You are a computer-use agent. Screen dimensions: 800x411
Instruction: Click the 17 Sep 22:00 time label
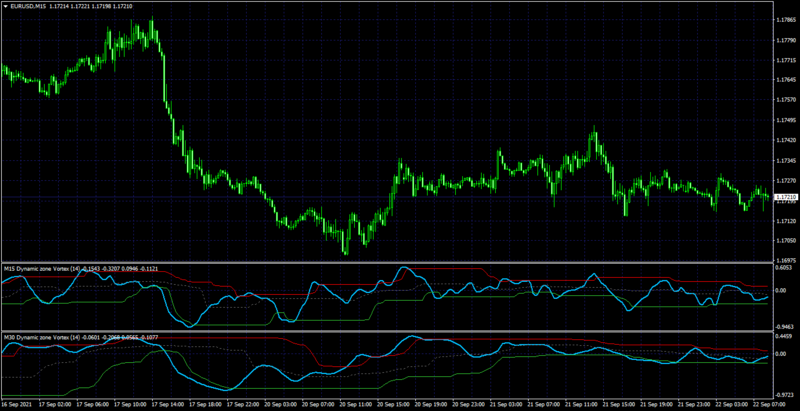coord(243,403)
